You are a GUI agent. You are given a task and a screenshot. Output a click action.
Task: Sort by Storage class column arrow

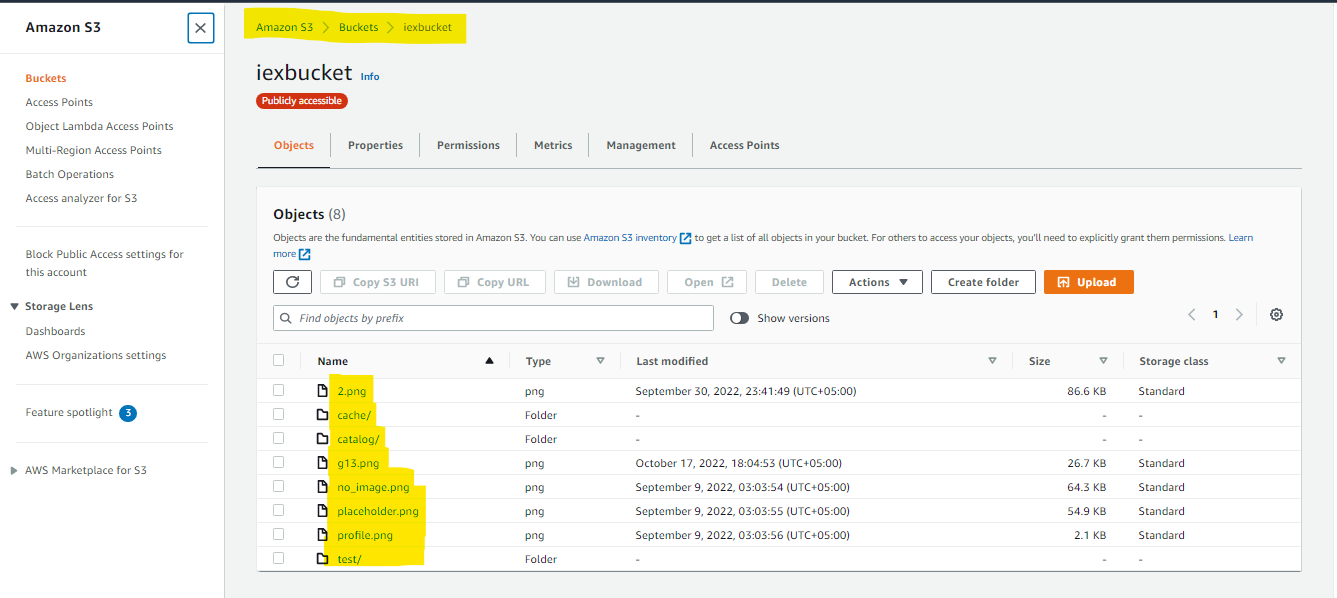pyautogui.click(x=1281, y=361)
